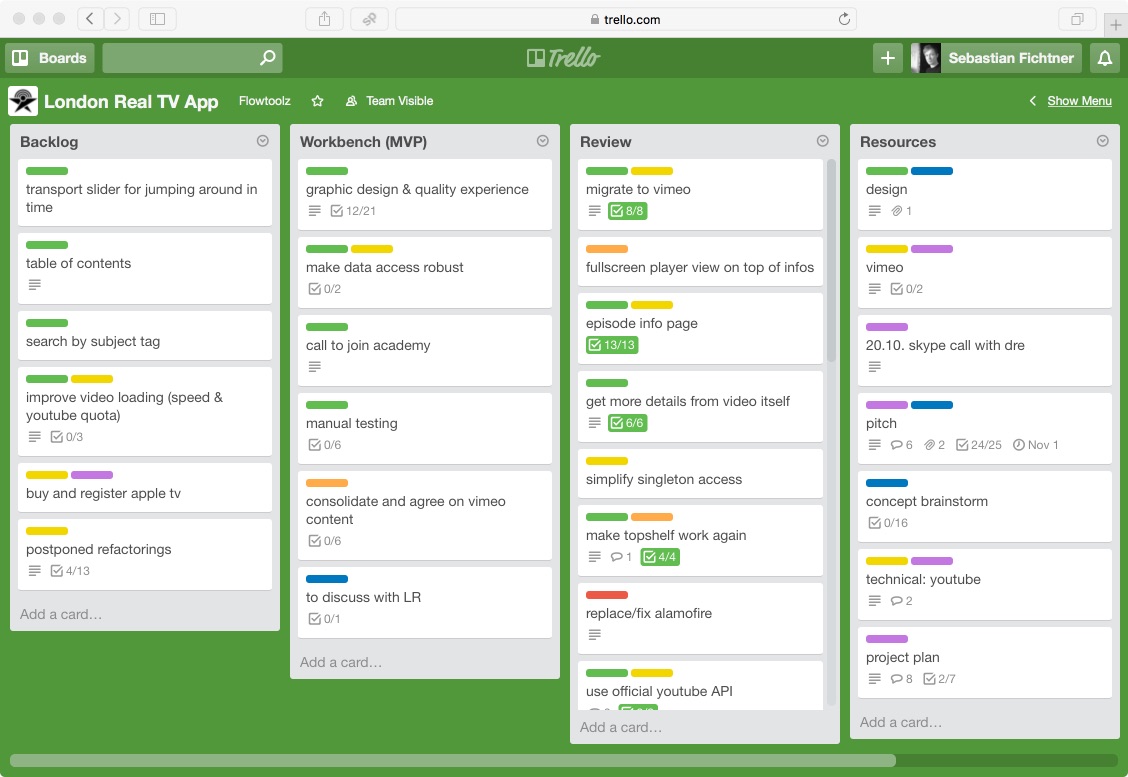Click Add a card in Backlog
Image resolution: width=1128 pixels, height=777 pixels.
(x=61, y=614)
